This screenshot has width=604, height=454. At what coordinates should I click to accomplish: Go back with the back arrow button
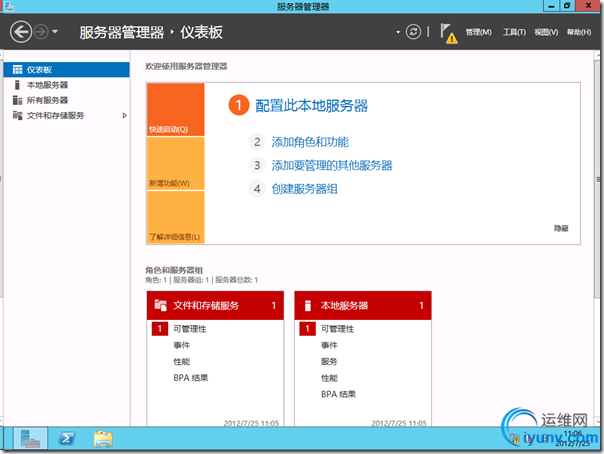21,32
